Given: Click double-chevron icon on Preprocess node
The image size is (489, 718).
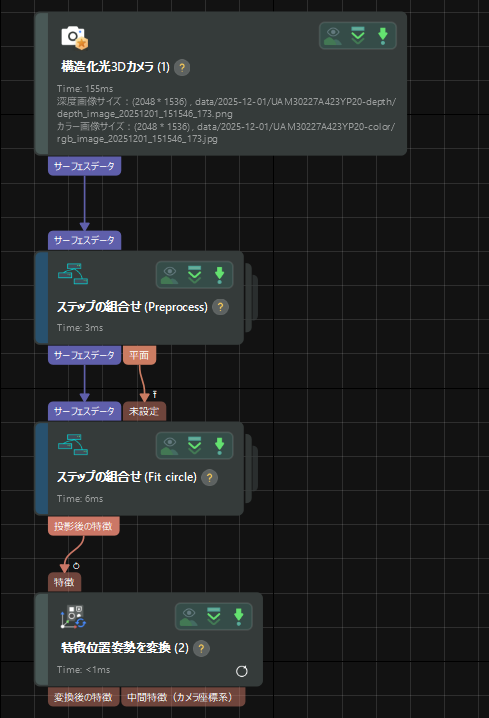Looking at the screenshot, I should [x=195, y=275].
